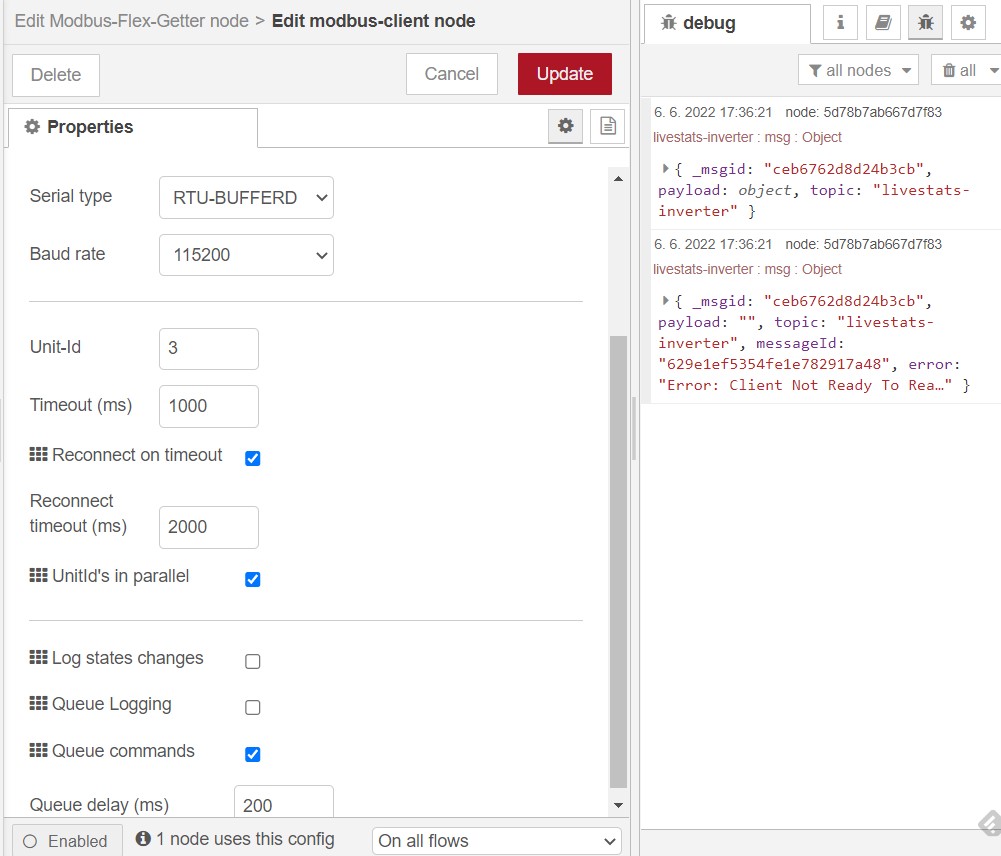Click the Delete button
1001x856 pixels.
coord(56,75)
